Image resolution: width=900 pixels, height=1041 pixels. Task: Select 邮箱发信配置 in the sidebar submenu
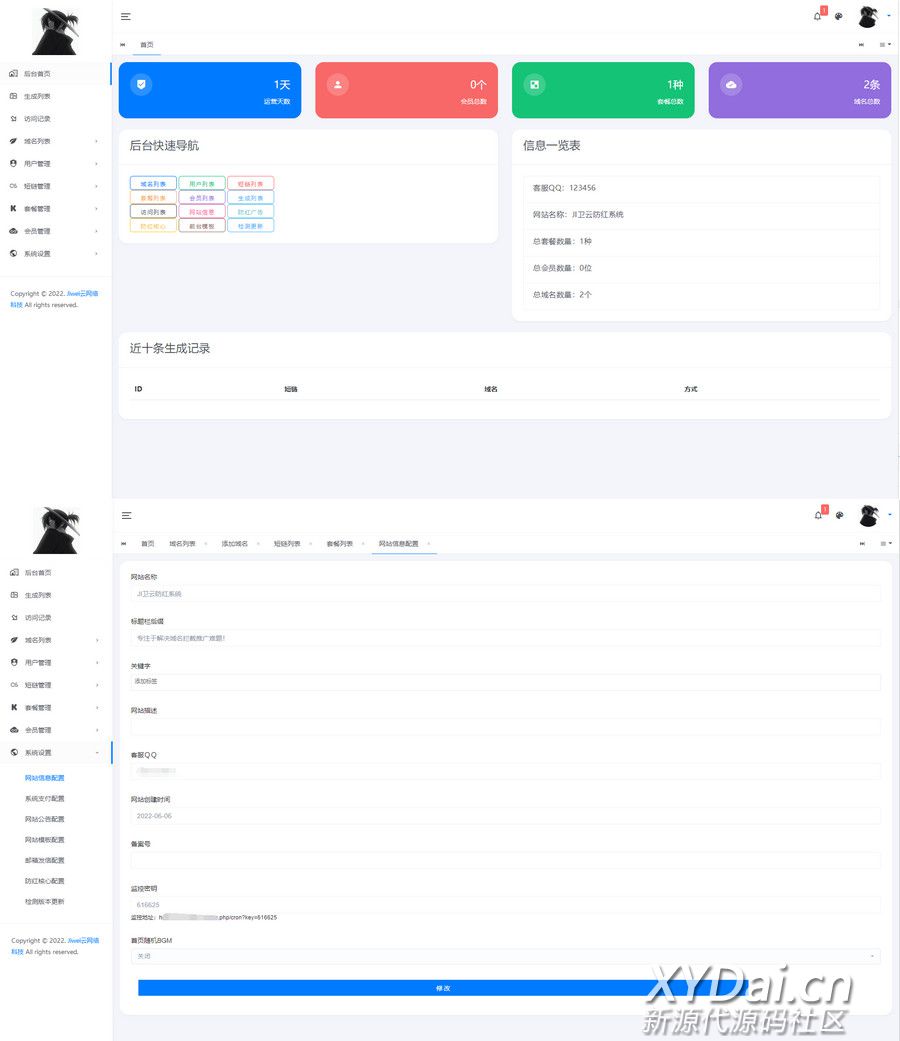coord(44,861)
